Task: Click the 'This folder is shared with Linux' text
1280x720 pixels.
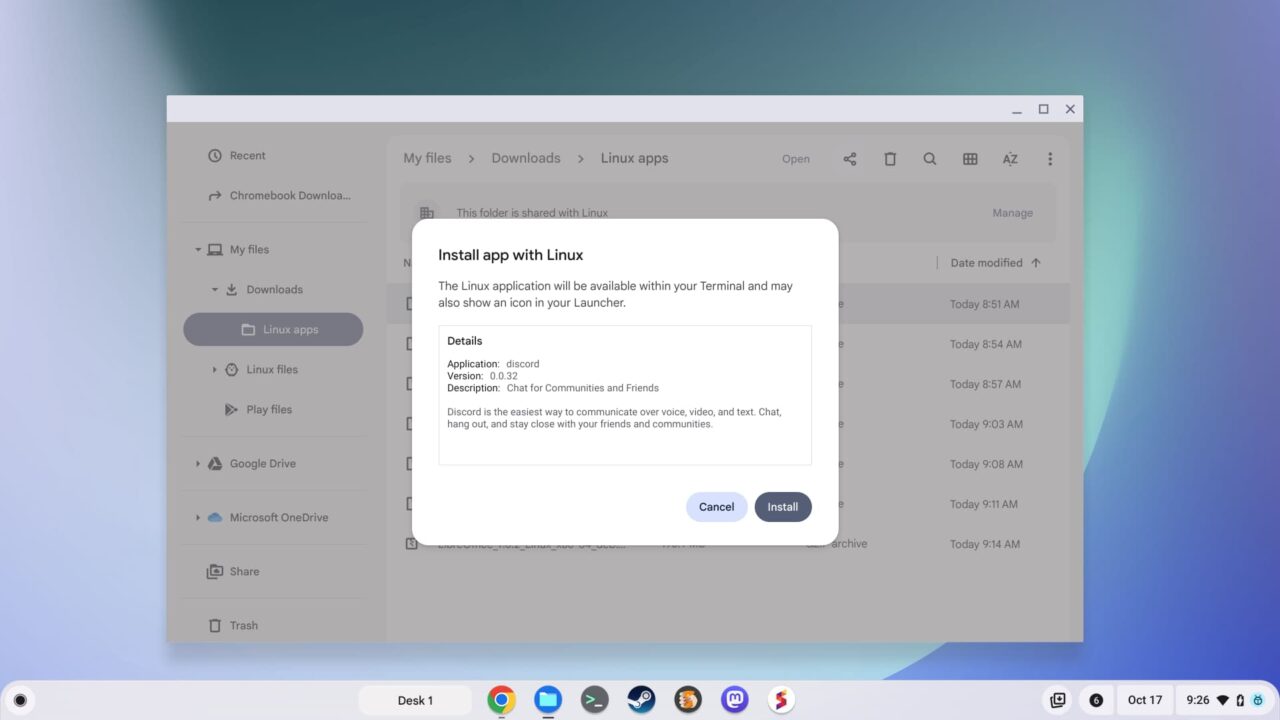Action: coord(532,213)
